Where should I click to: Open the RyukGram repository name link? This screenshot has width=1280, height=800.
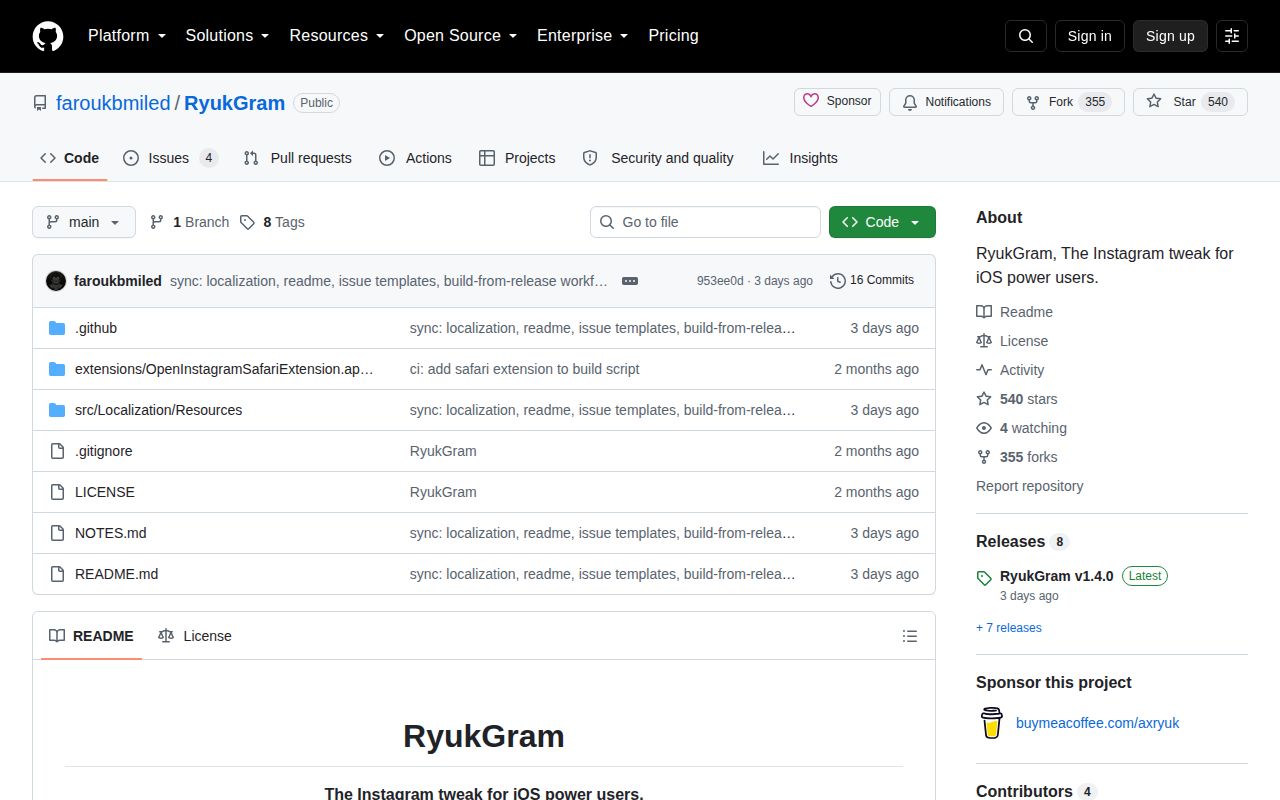235,103
